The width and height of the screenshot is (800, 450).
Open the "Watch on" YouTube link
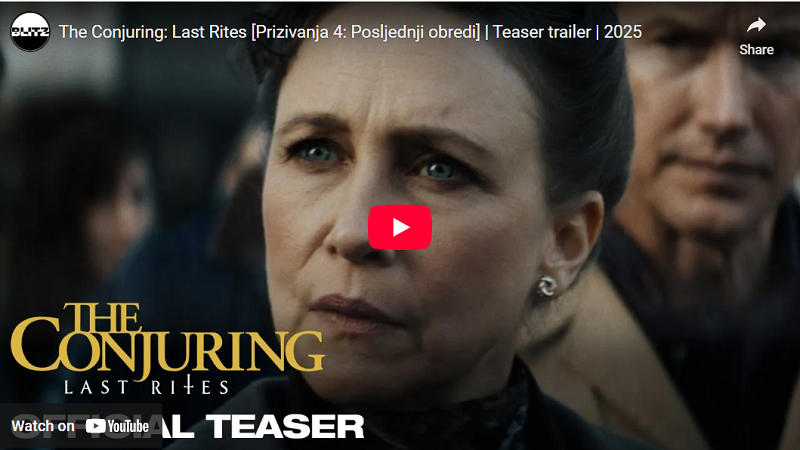pyautogui.click(x=80, y=426)
